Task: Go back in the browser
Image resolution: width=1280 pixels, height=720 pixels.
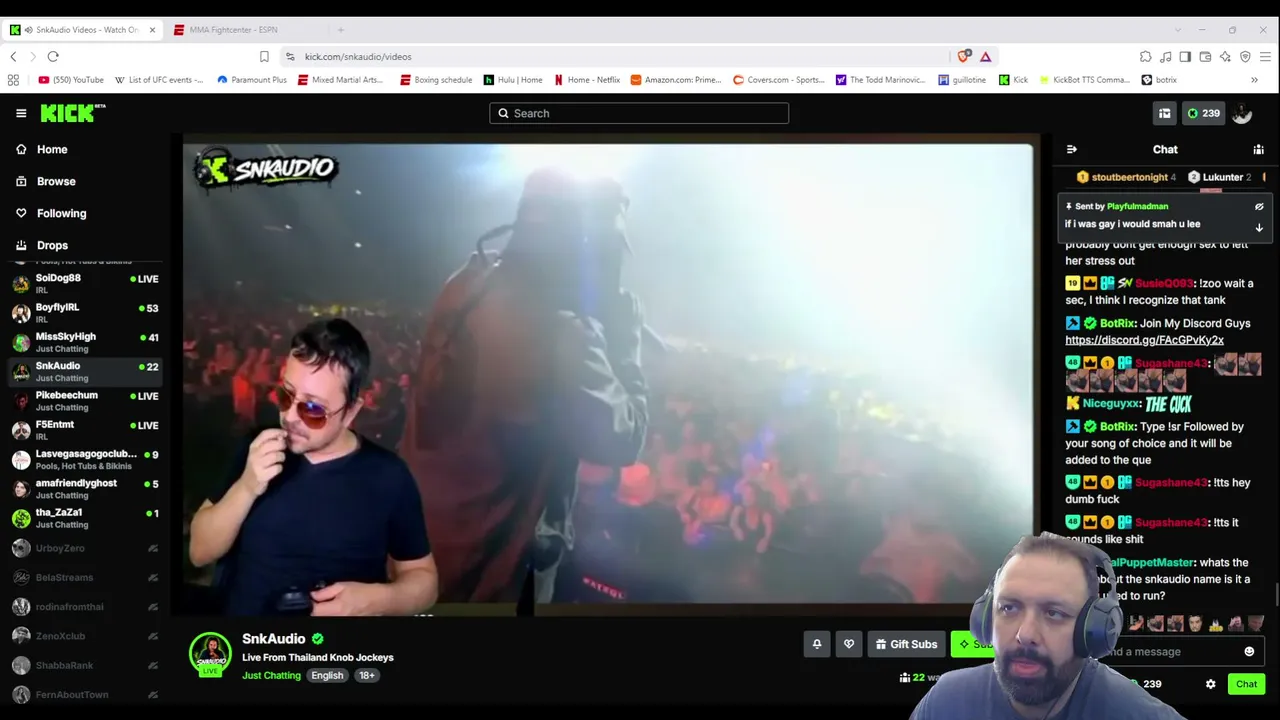Action: pos(13,57)
